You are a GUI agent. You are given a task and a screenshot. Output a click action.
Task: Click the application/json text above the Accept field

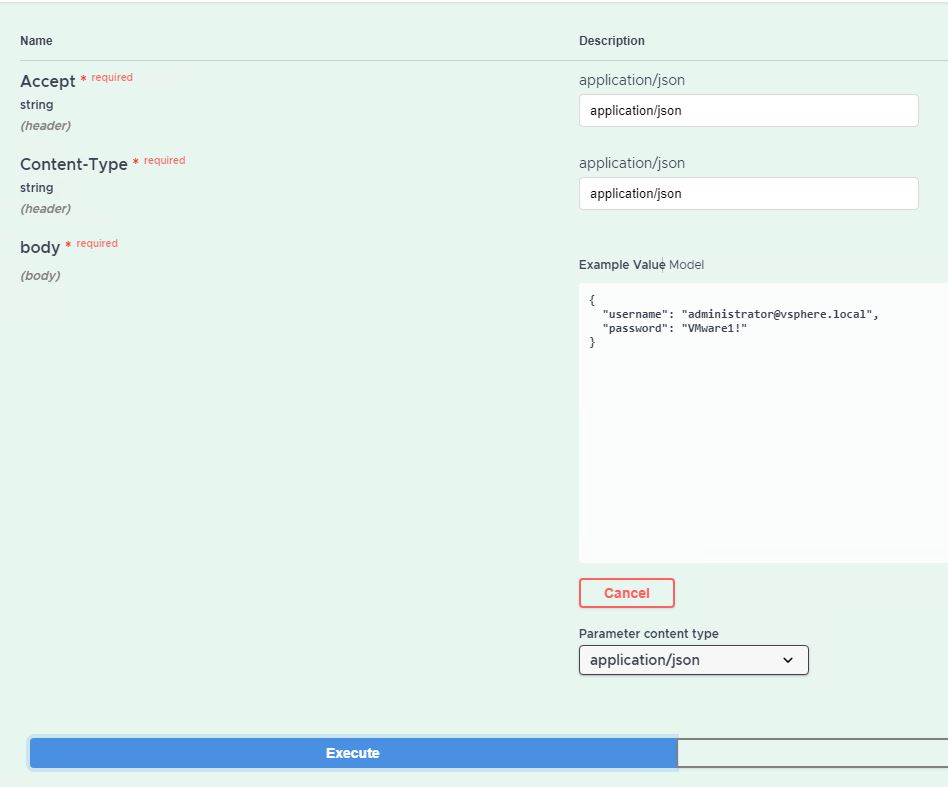pos(631,80)
